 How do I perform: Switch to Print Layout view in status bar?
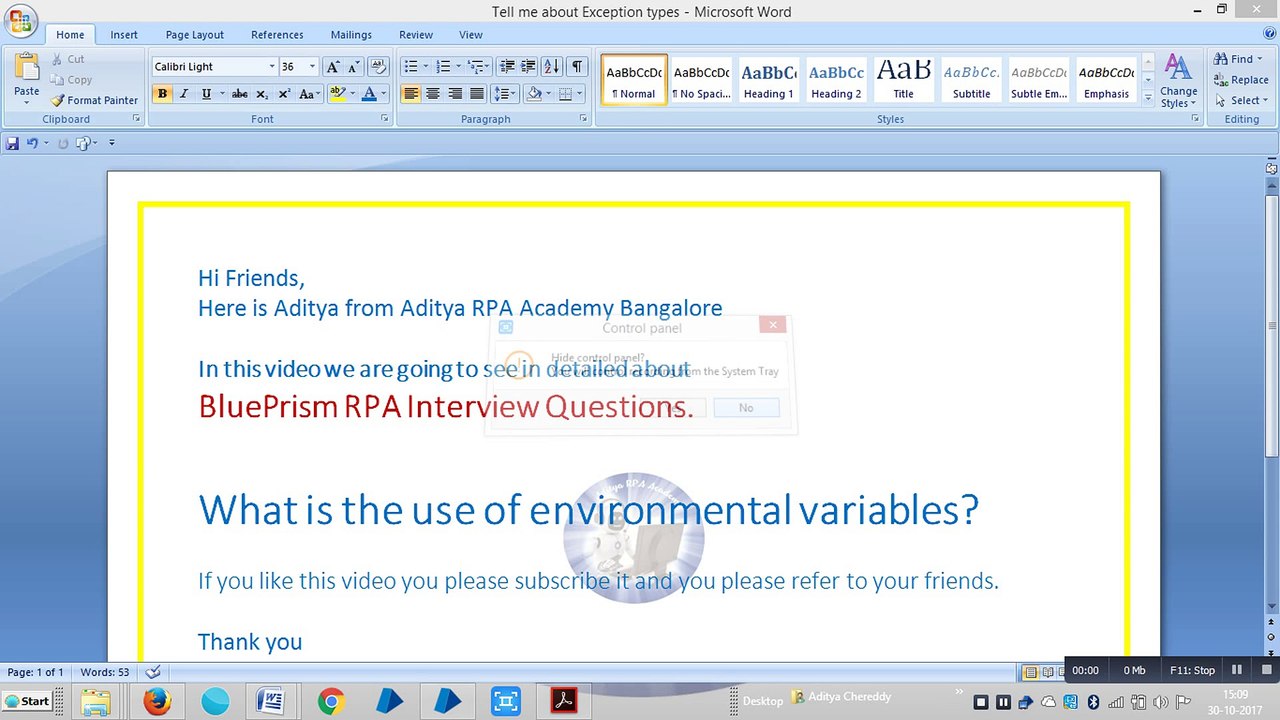pos(1030,672)
